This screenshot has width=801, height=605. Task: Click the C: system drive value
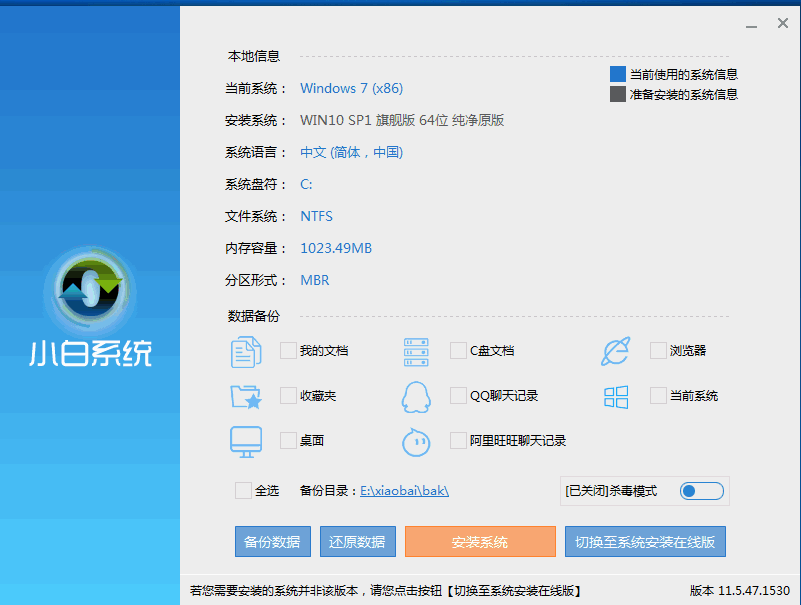point(306,184)
